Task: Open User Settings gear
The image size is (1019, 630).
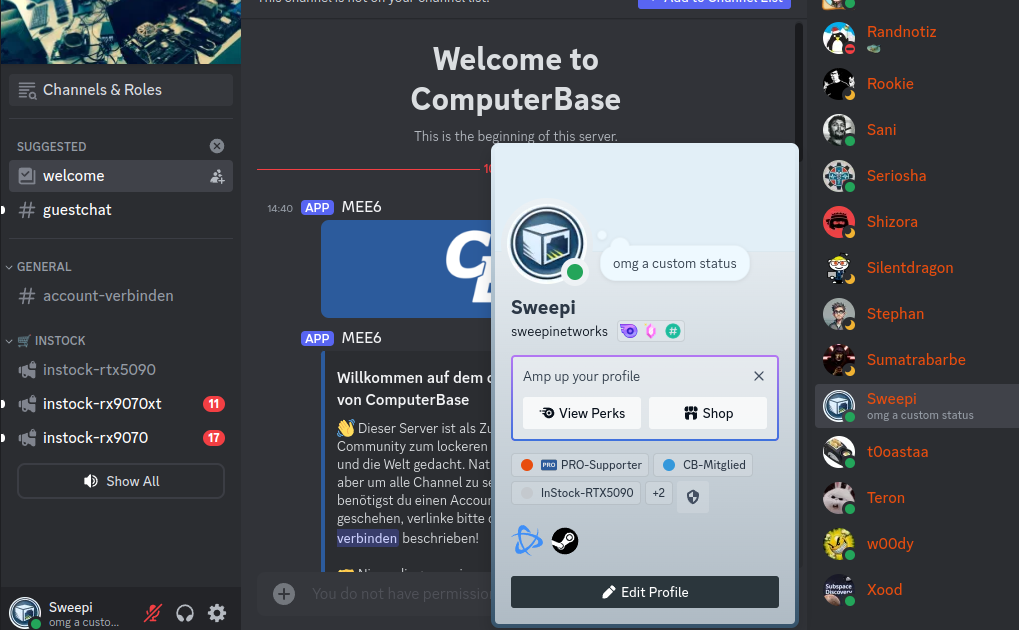Action: coord(217,613)
